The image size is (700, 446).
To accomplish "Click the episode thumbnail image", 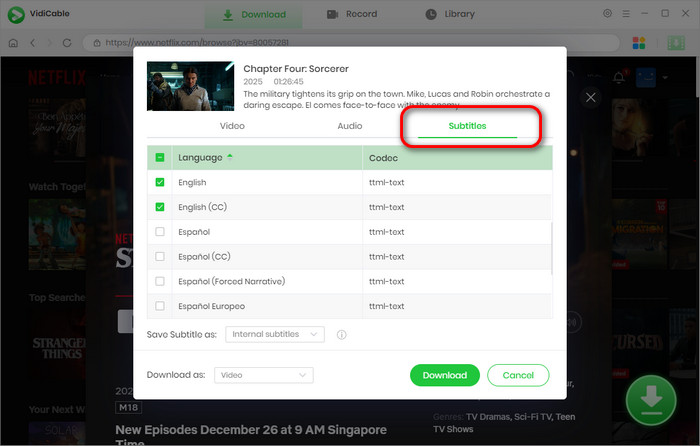I will tap(191, 86).
